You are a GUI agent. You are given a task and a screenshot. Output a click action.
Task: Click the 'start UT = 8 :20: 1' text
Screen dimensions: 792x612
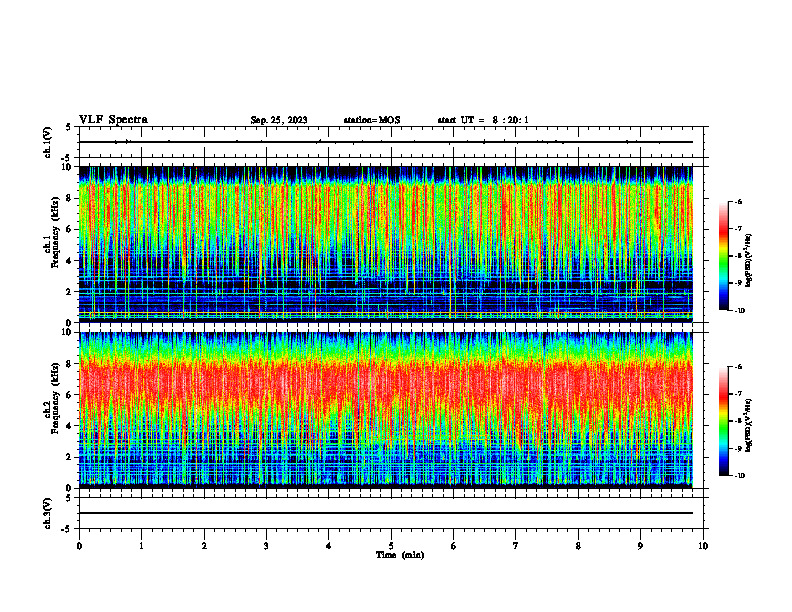[483, 120]
